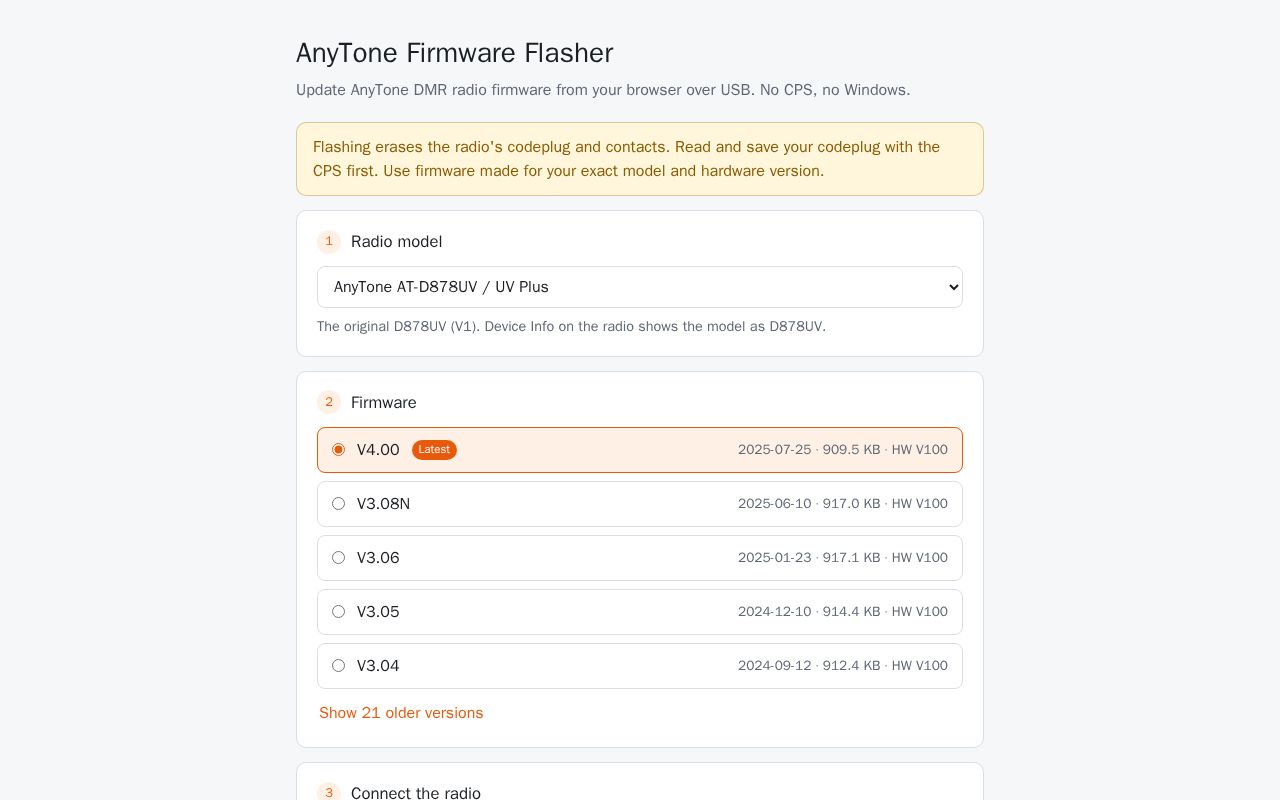The width and height of the screenshot is (1280, 800).
Task: Select the V4.00 firmware radio button
Action: (x=338, y=450)
